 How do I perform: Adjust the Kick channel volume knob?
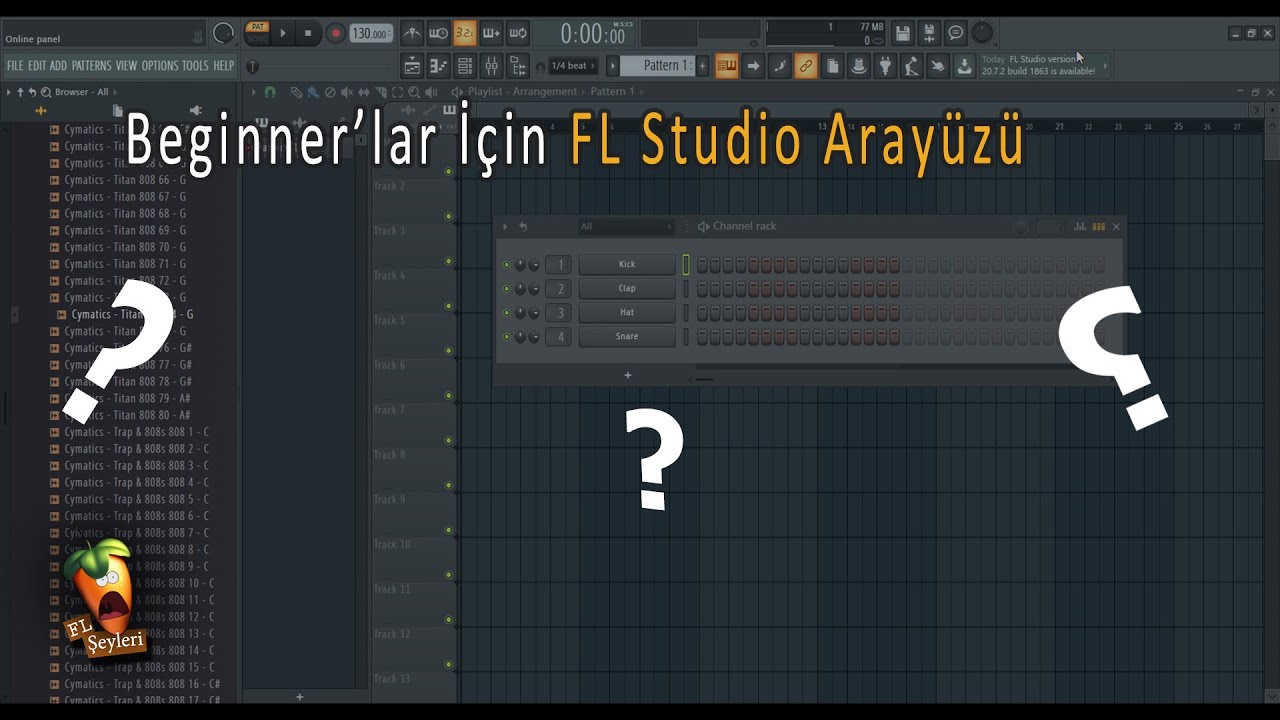(x=534, y=265)
